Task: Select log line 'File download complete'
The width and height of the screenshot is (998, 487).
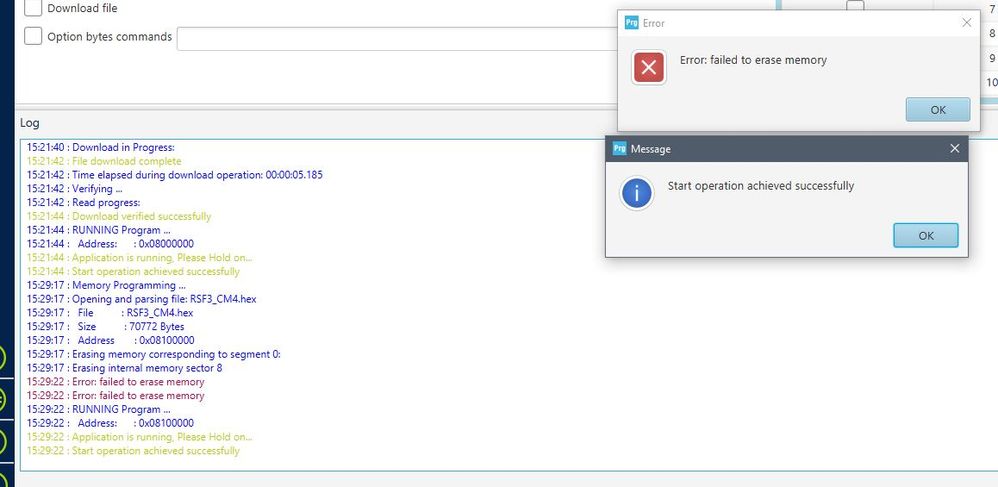Action: tap(104, 161)
